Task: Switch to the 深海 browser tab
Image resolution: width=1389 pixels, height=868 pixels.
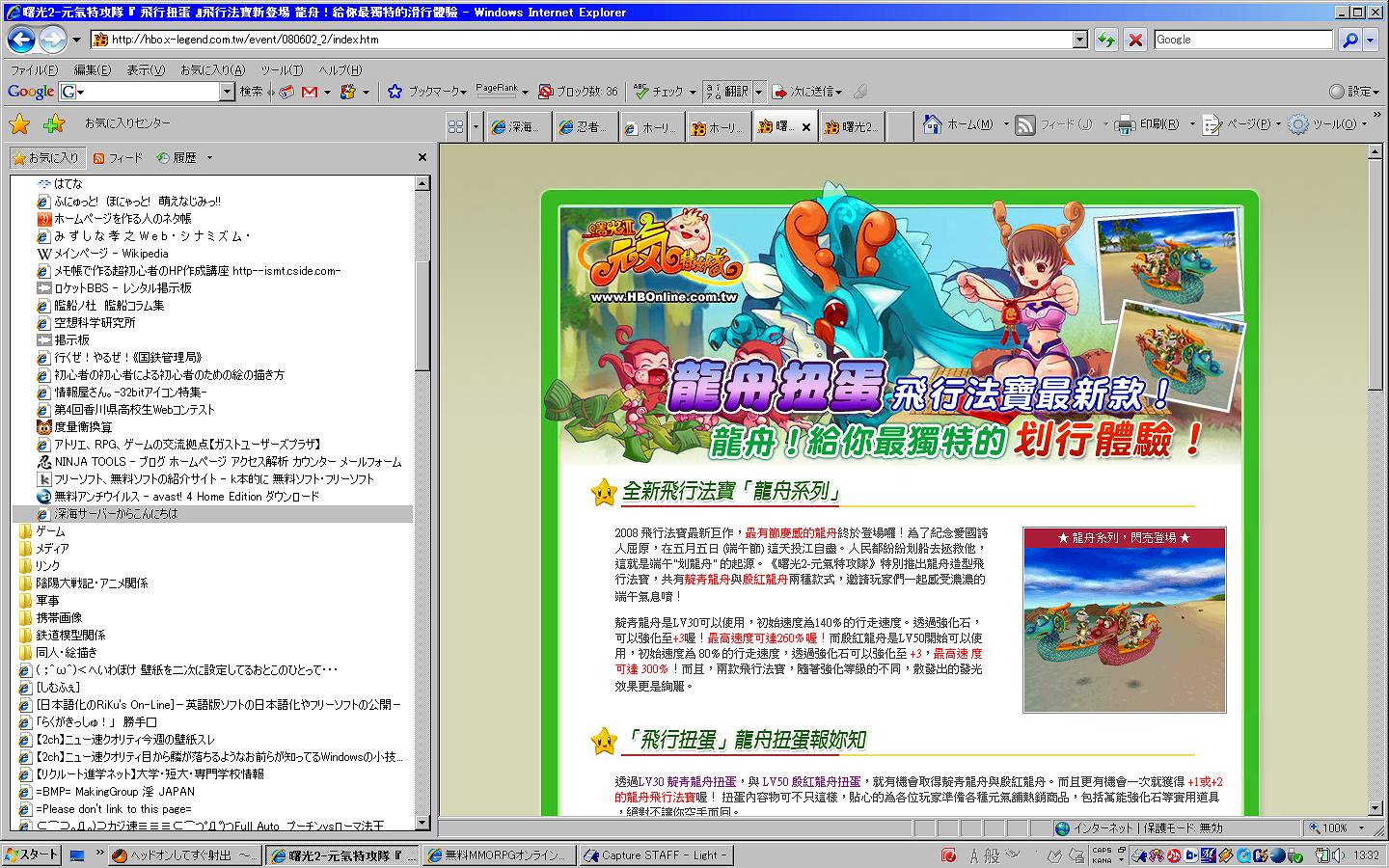Action: pyautogui.click(x=518, y=126)
